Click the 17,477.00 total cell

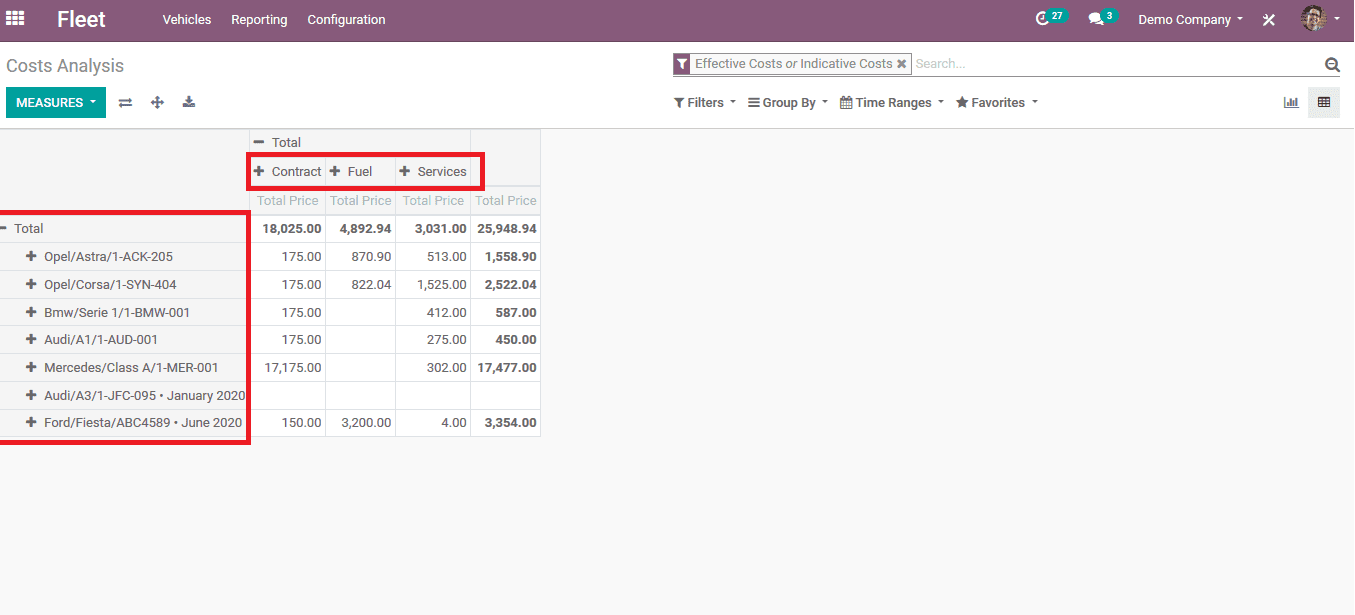(x=505, y=368)
